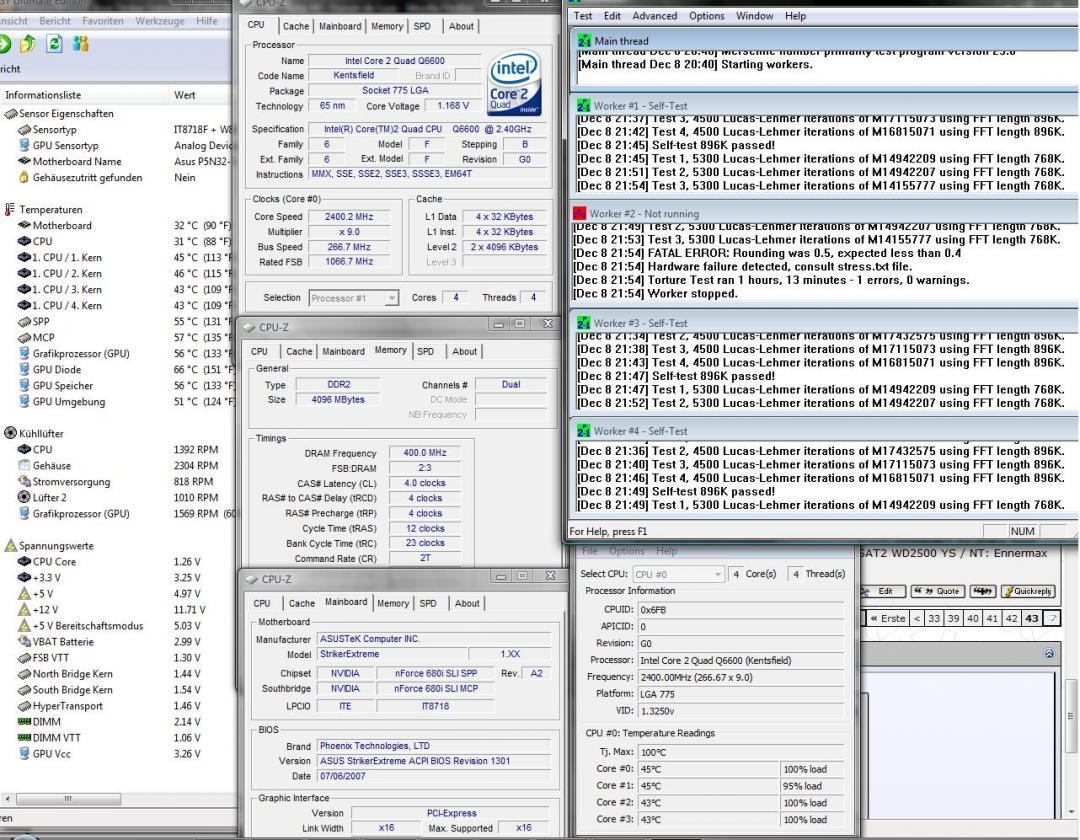1080x840 pixels.
Task: Click the Motherboard Name chip icon
Action: pyautogui.click(x=24, y=161)
